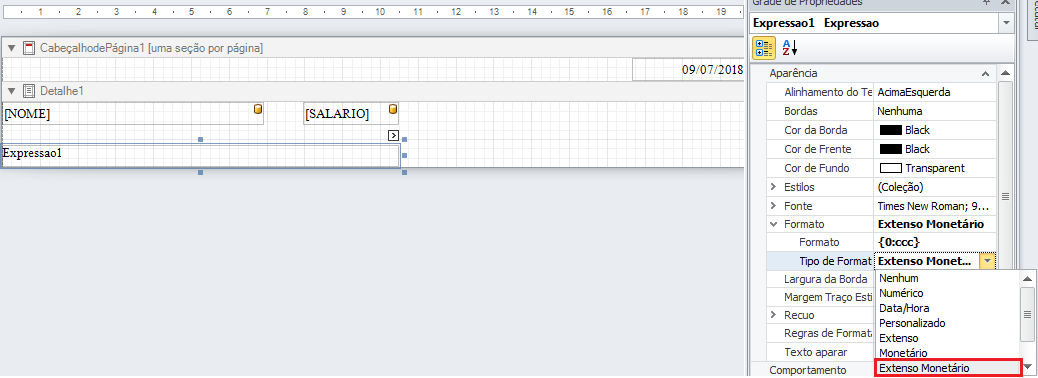Click the CabeçalhodePágina1 band icon
This screenshot has width=1038, height=378.
pos(28,48)
